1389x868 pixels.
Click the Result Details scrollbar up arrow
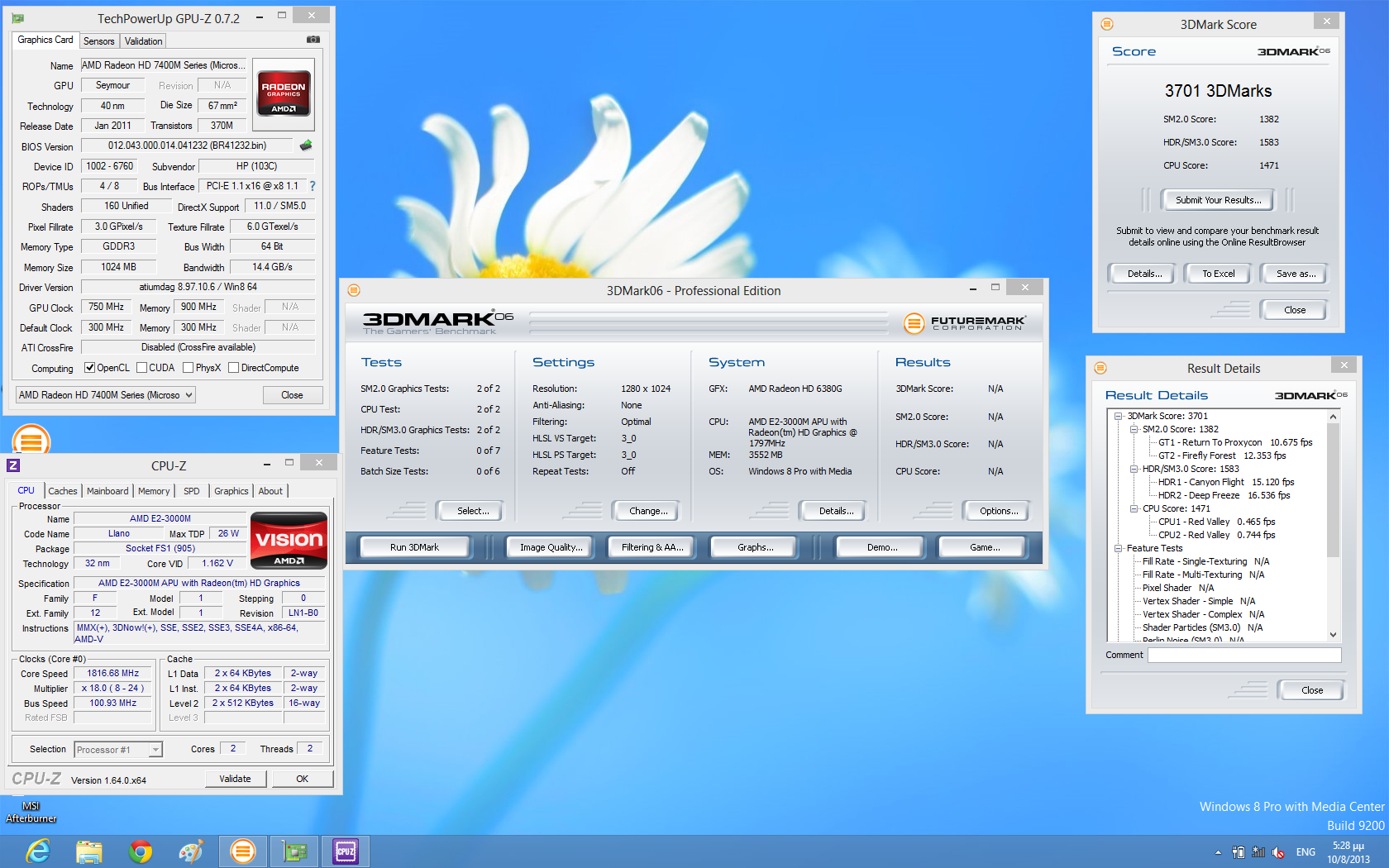[x=1333, y=417]
